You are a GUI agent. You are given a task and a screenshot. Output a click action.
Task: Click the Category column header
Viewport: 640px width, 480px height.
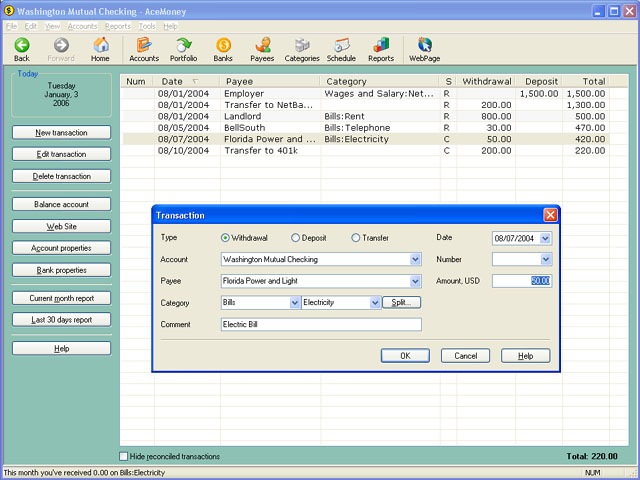pos(380,81)
